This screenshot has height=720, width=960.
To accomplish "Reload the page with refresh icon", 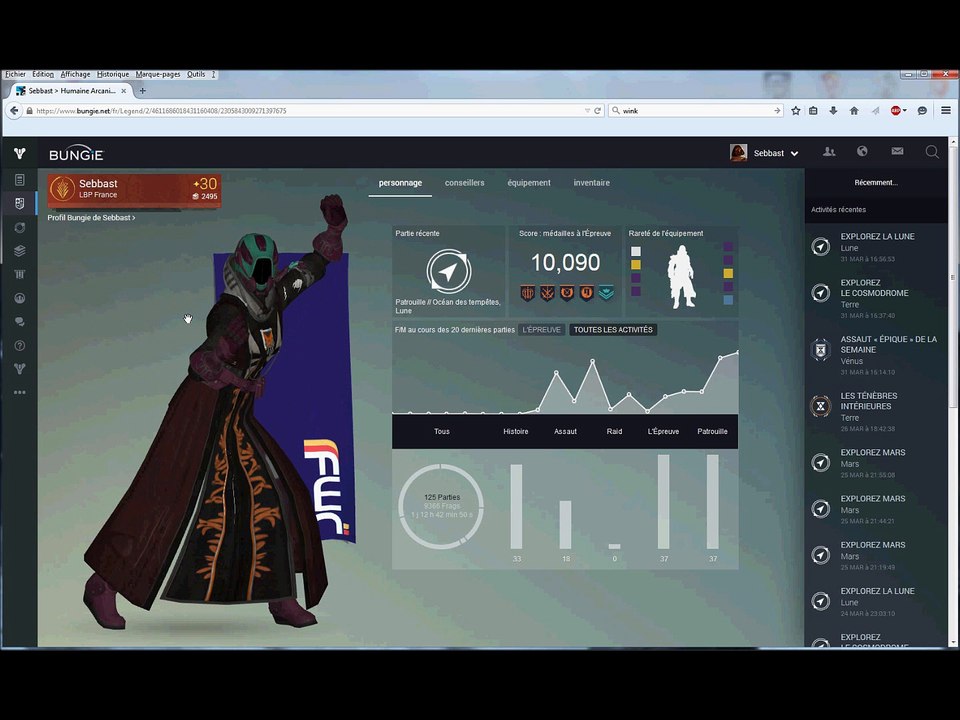I will point(598,111).
